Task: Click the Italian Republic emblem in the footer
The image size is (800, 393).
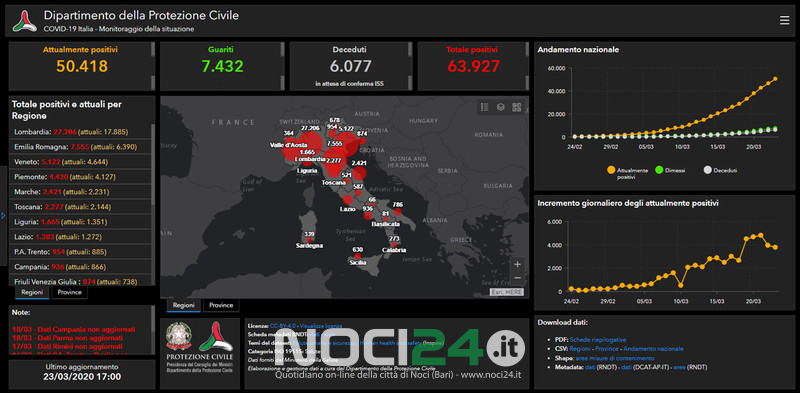Action: [179, 336]
